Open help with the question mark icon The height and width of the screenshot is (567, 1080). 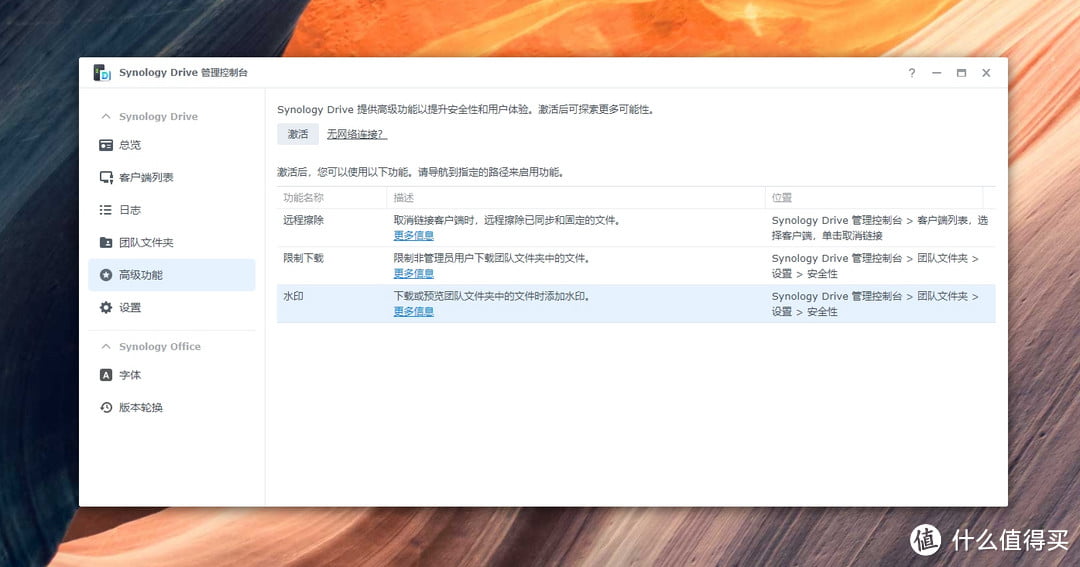(x=911, y=72)
